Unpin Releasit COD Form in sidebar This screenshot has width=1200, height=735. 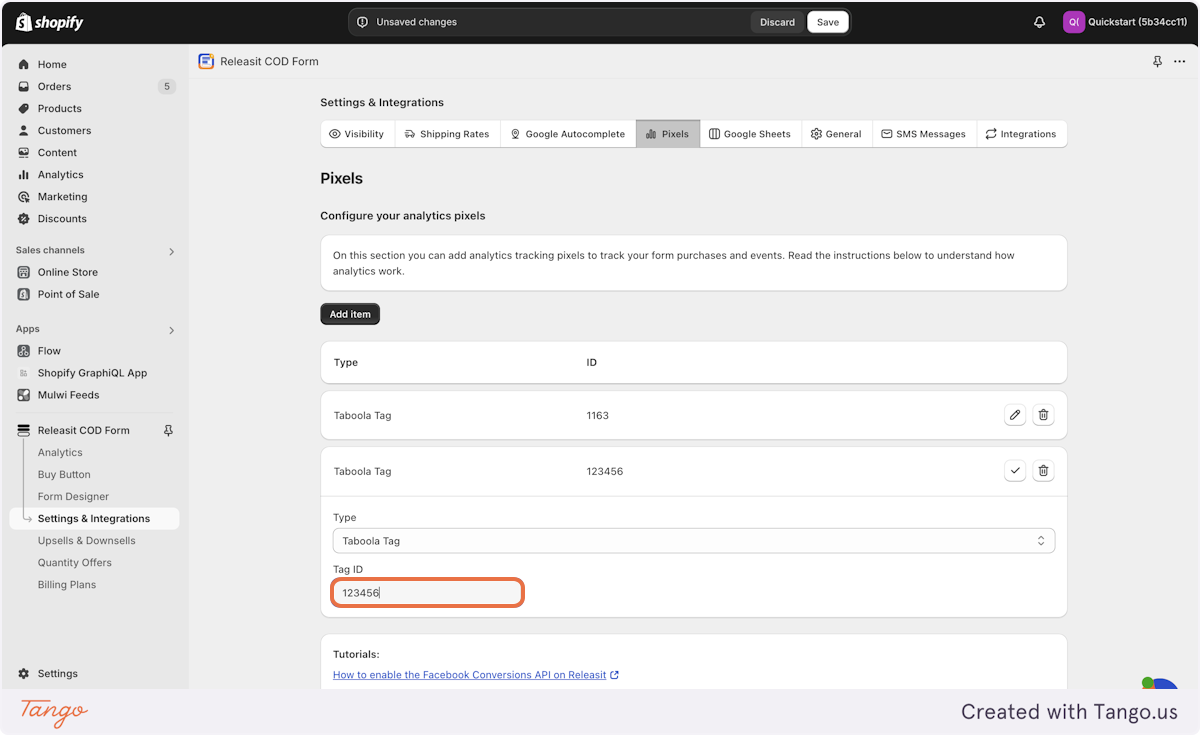168,430
